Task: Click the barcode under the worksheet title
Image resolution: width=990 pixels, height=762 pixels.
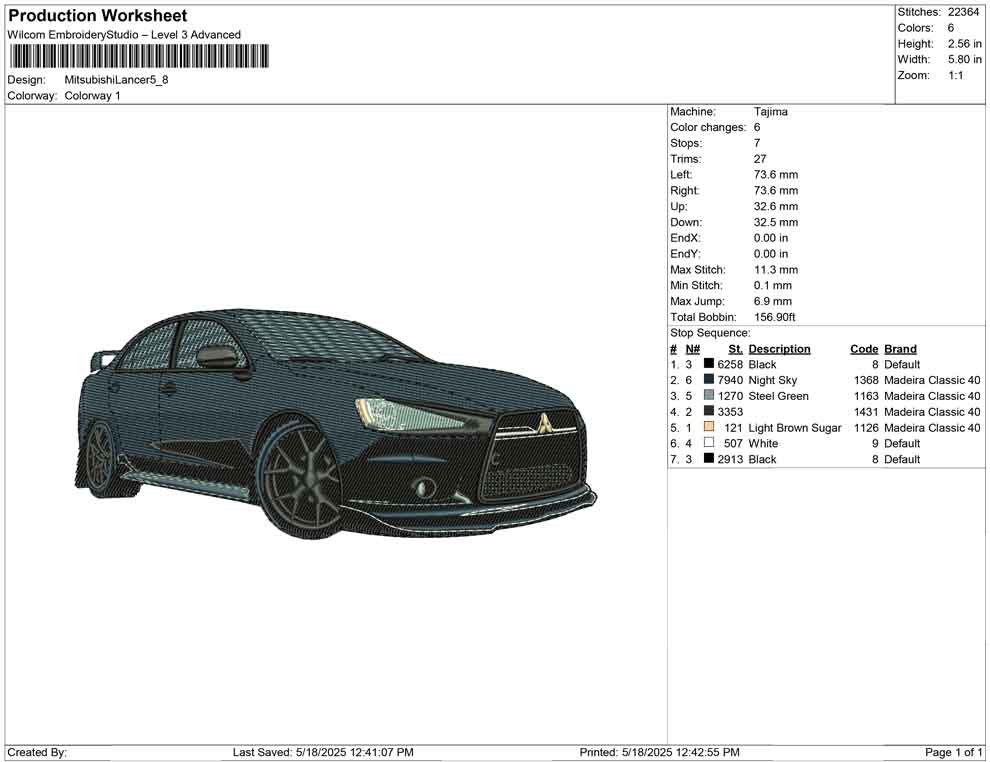Action: [x=138, y=56]
